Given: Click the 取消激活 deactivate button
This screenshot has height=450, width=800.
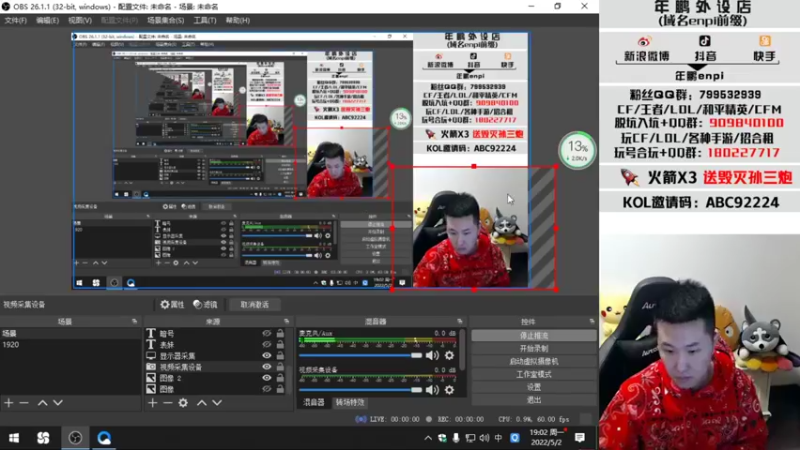Looking at the screenshot, I should (254, 305).
